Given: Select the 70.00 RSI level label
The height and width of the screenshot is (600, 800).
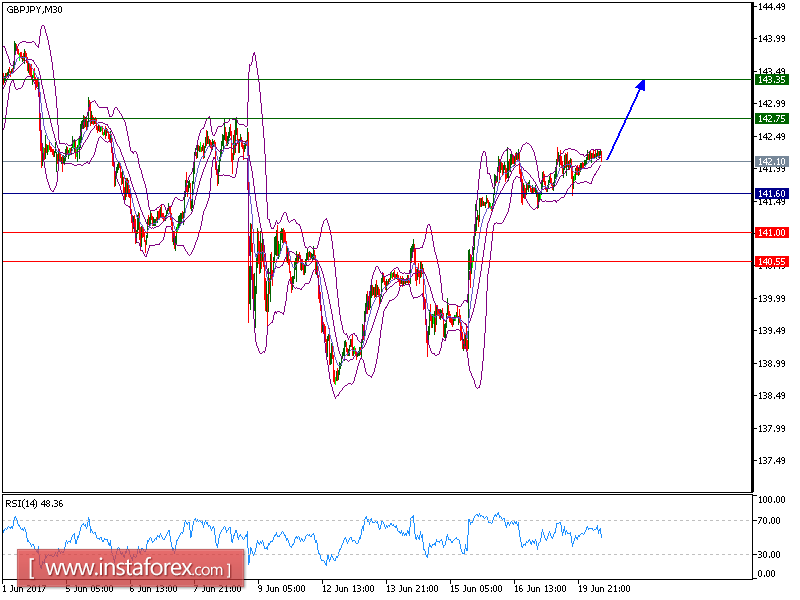Looking at the screenshot, I should (x=771, y=520).
